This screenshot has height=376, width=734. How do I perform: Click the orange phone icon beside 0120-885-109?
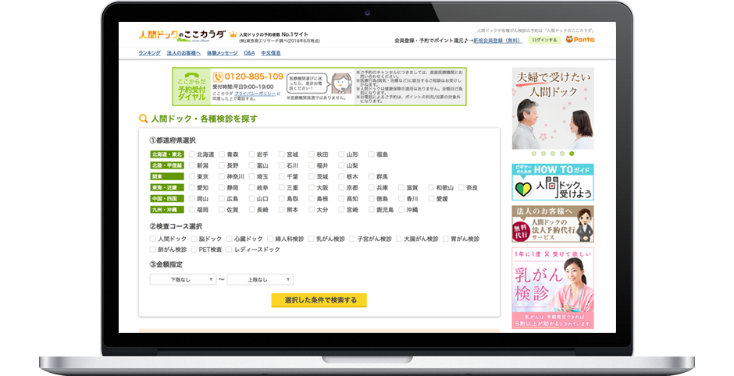218,77
